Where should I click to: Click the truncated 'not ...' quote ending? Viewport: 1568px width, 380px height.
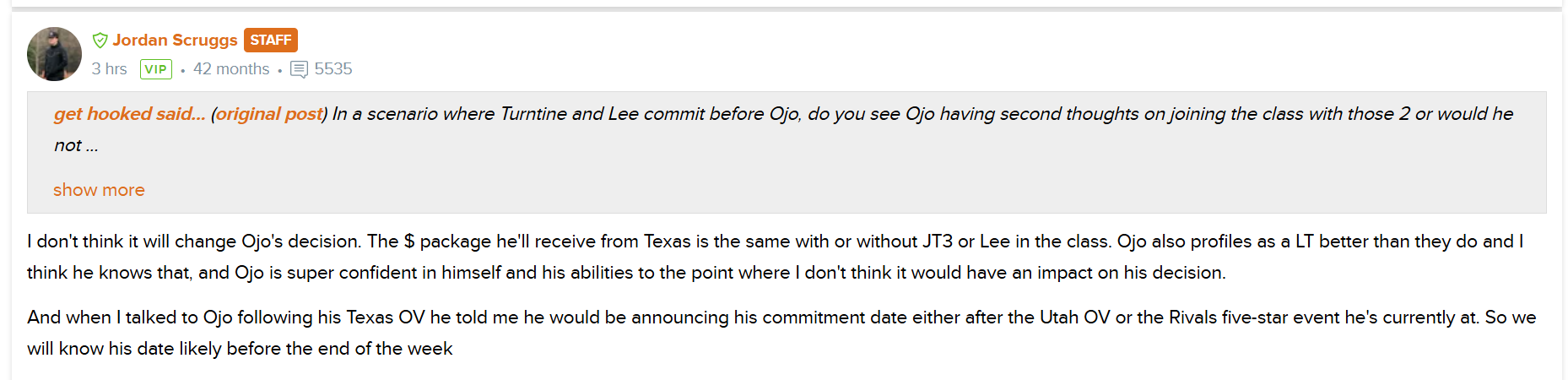coord(76,145)
